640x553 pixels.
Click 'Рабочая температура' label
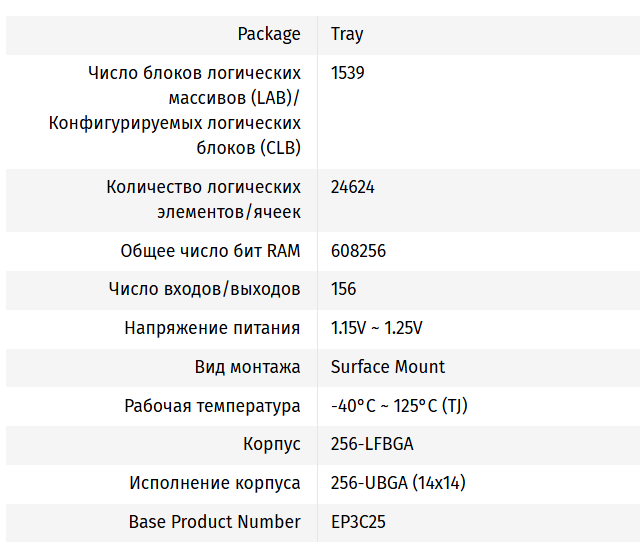tap(212, 406)
